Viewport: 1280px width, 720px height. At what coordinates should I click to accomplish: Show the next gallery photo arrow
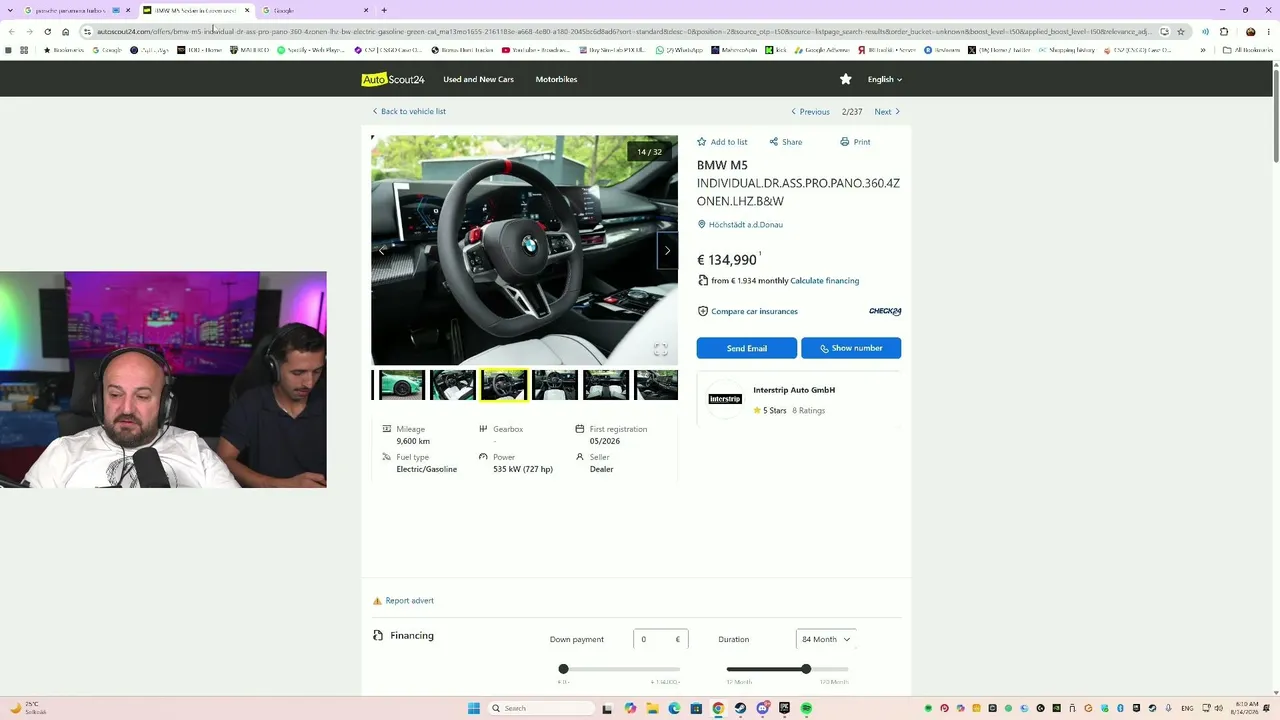[667, 250]
